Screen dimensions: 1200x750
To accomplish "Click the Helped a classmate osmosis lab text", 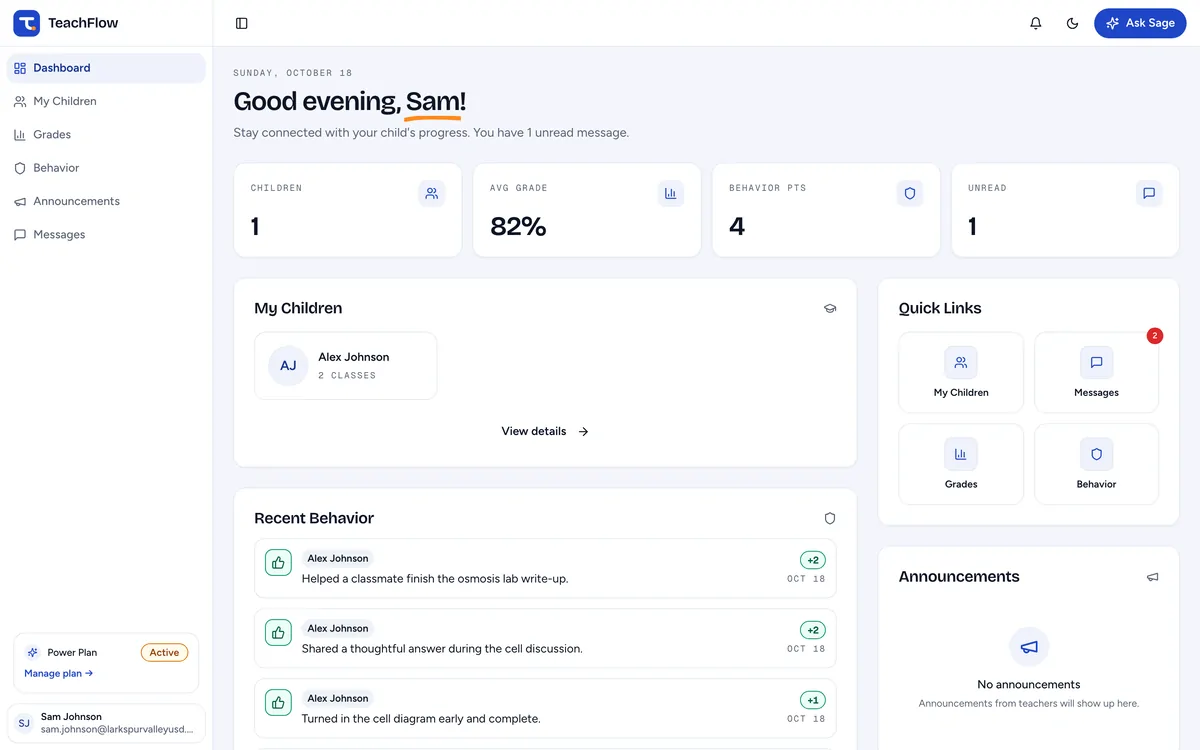I will (435, 579).
